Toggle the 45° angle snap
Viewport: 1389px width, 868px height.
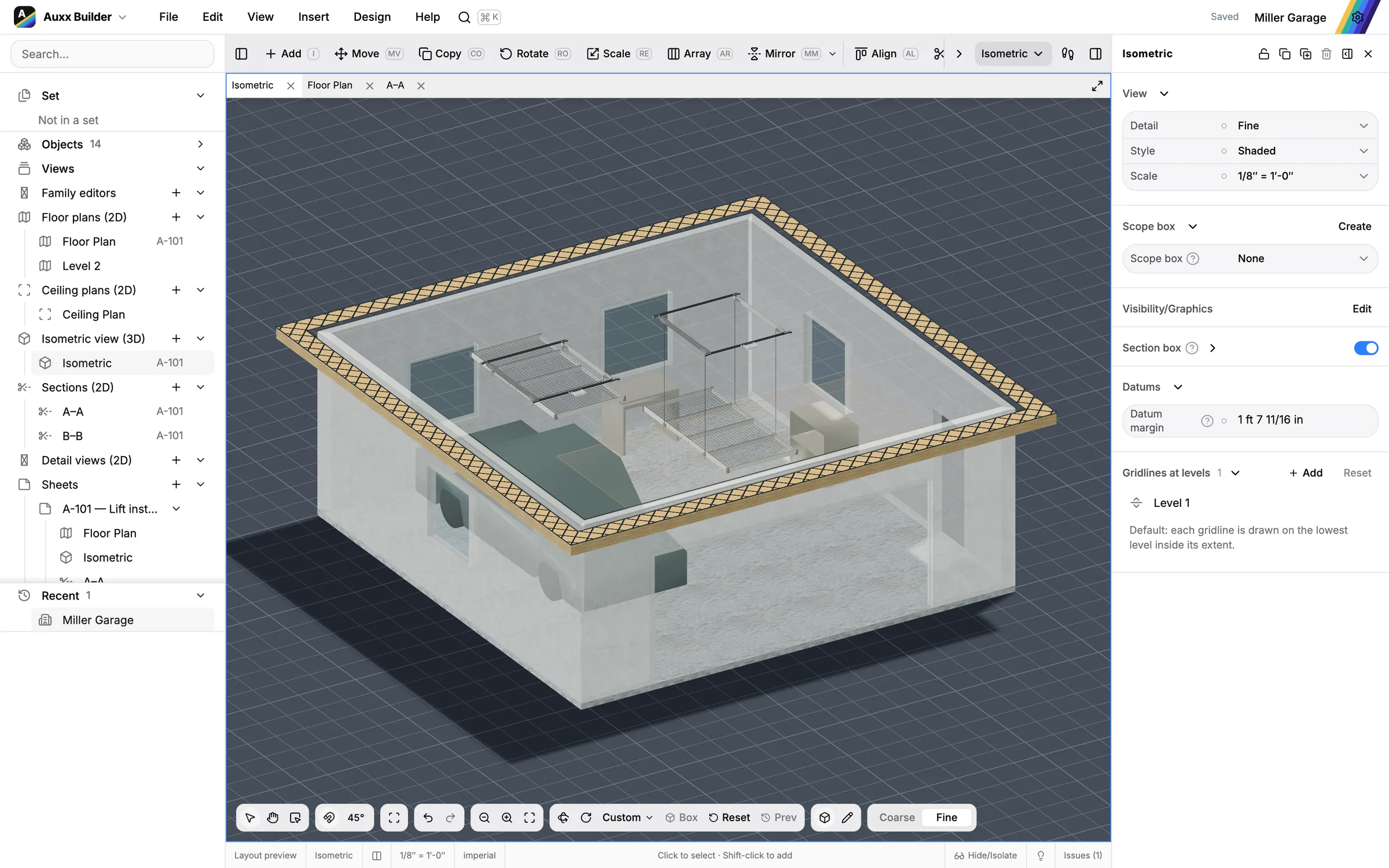pos(344,818)
